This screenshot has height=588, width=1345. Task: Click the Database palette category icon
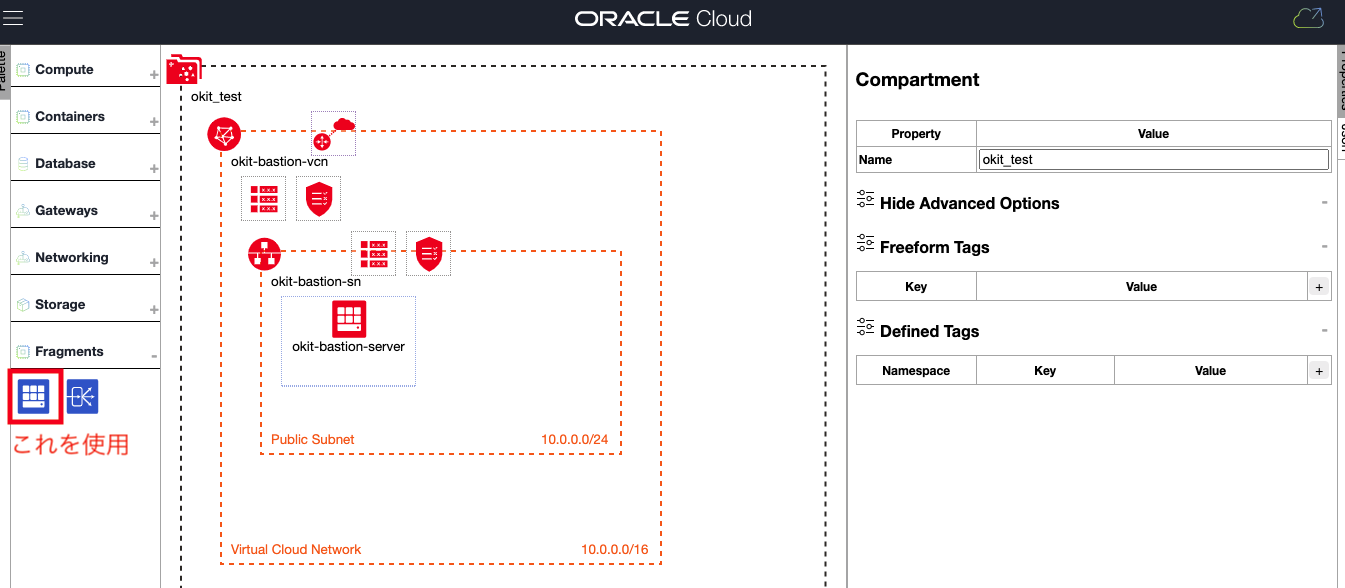click(x=24, y=164)
